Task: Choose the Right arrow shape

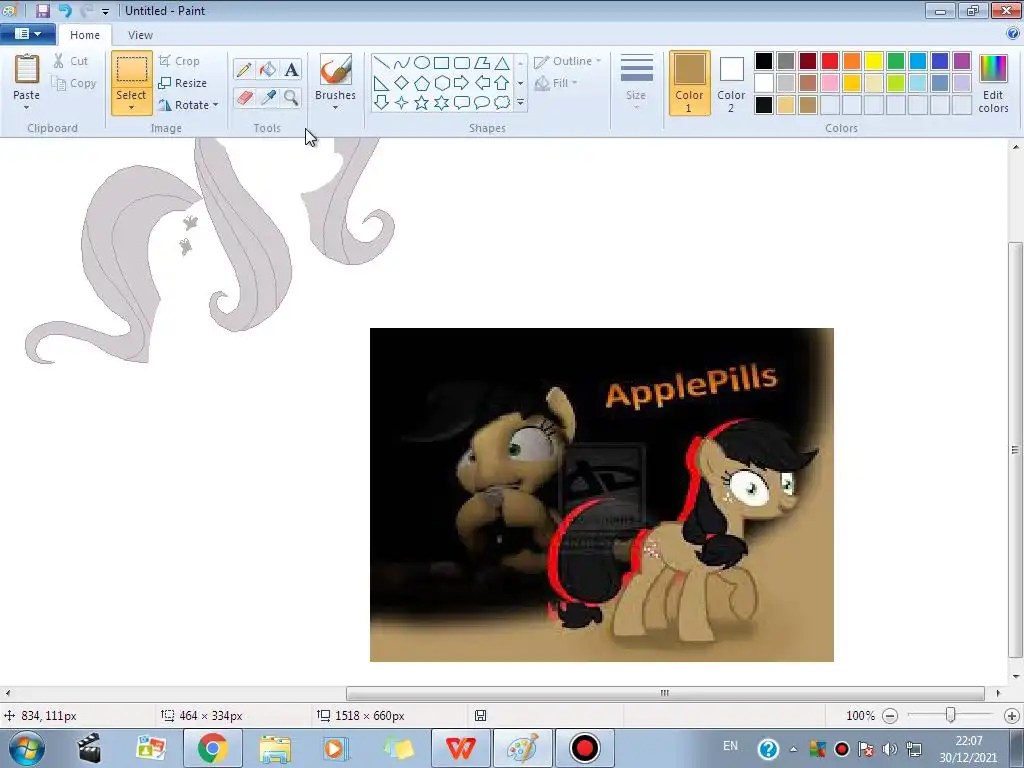Action: tap(462, 83)
